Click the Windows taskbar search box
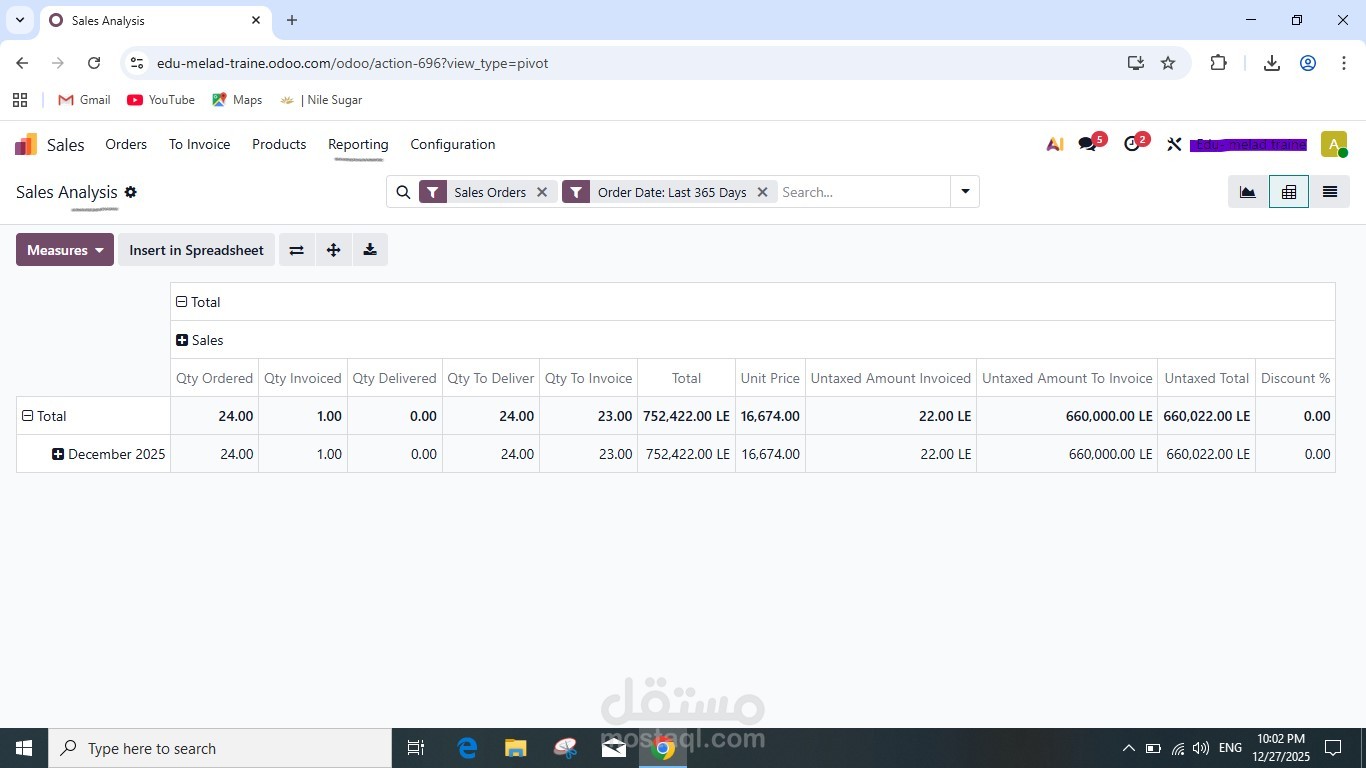 tap(220, 748)
